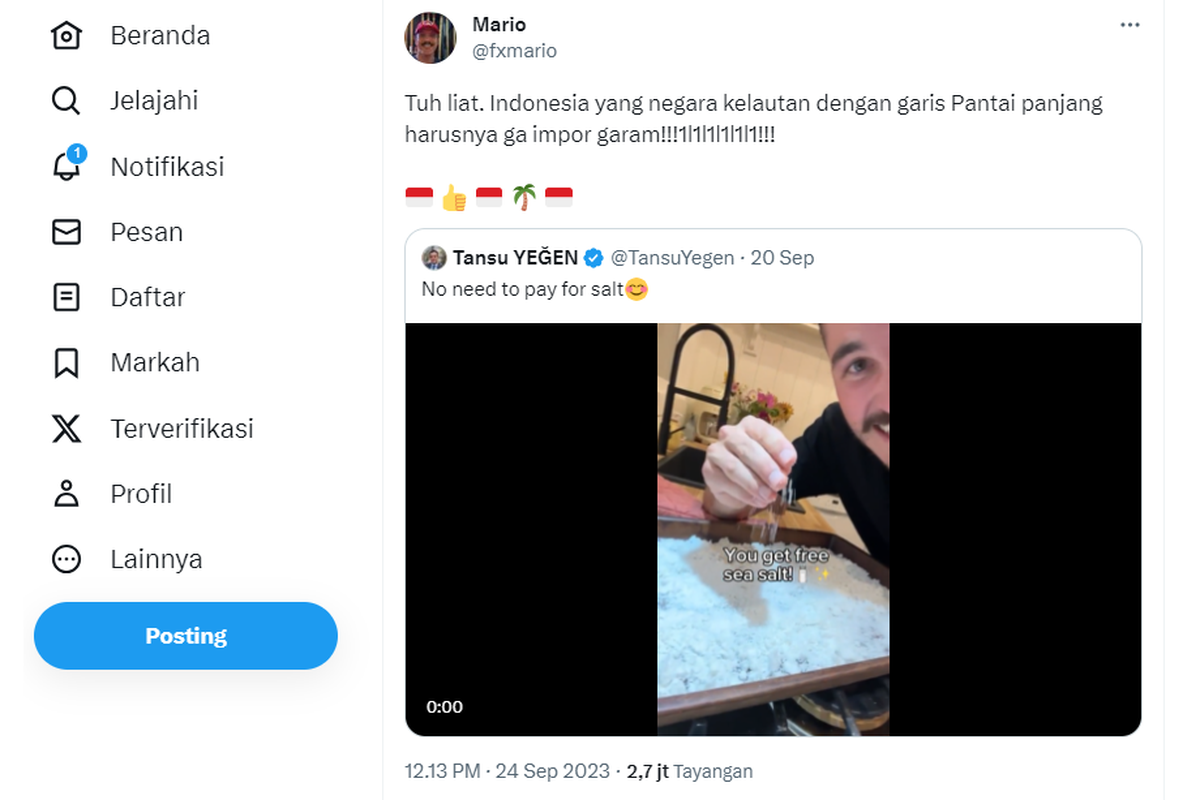Open the Notifikasi bell icon
Screen dimensions: 1200x800
[x=67, y=165]
